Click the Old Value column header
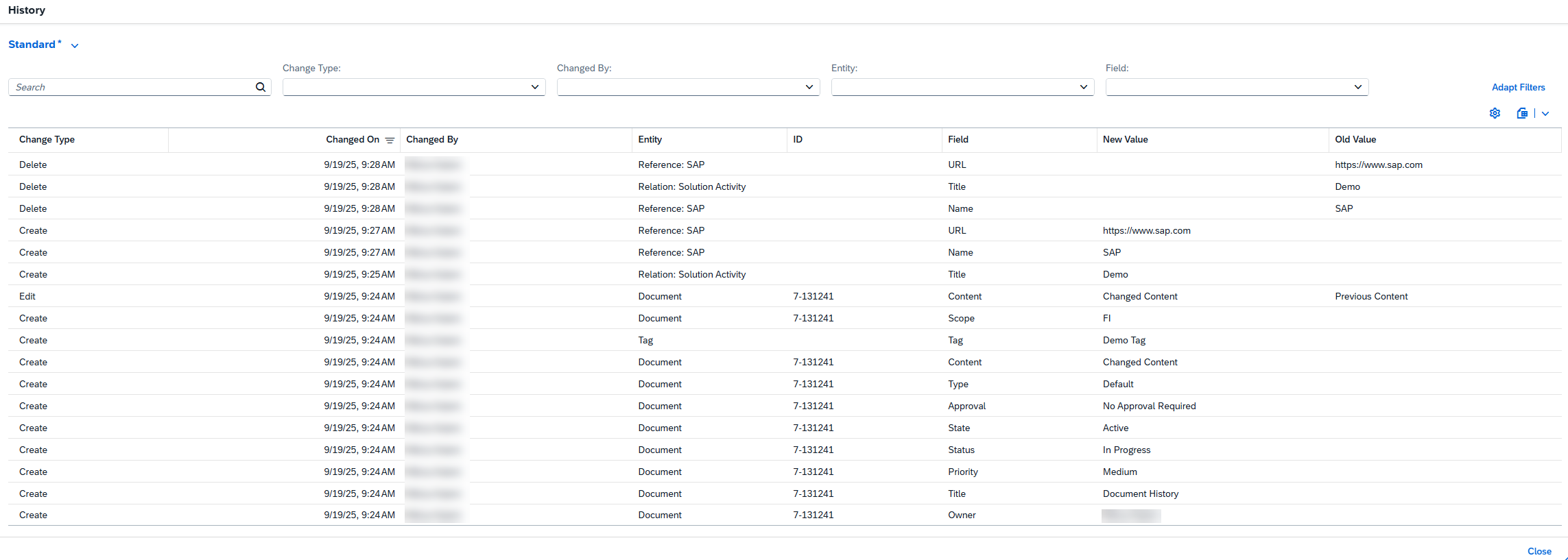The width and height of the screenshot is (1568, 560). click(x=1355, y=139)
